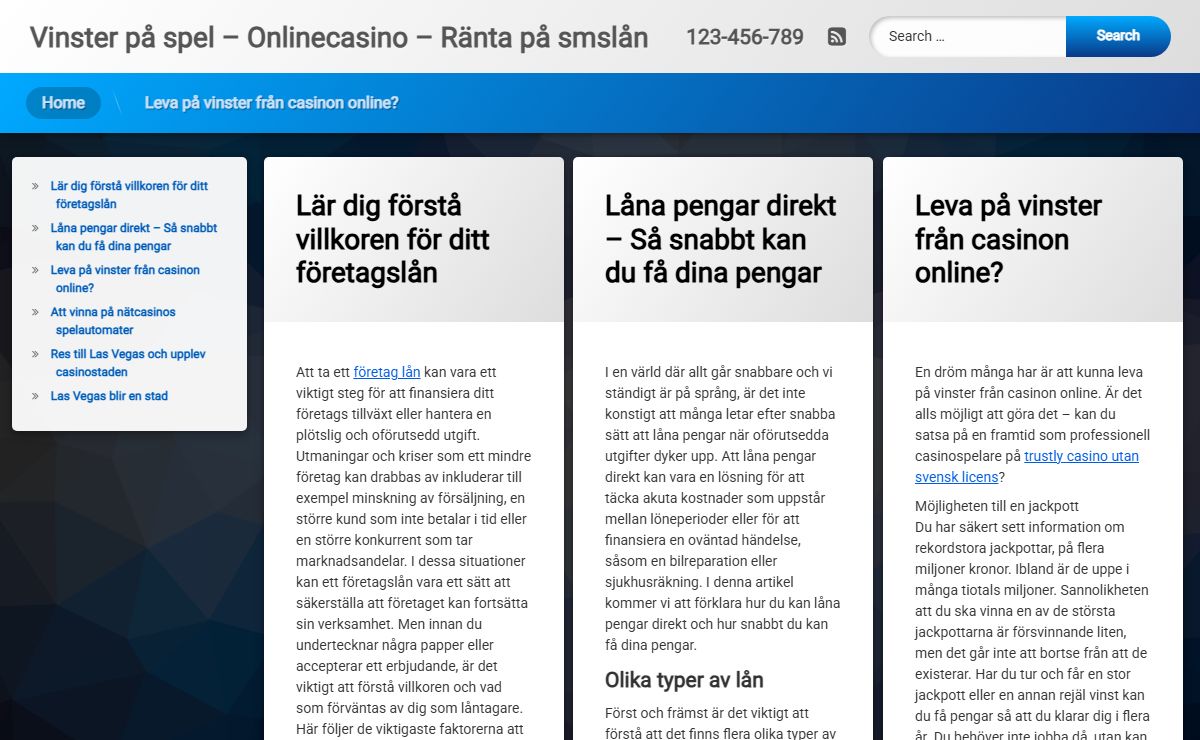Click subheading 'Olika typer av lån'
1200x740 pixels.
684,680
